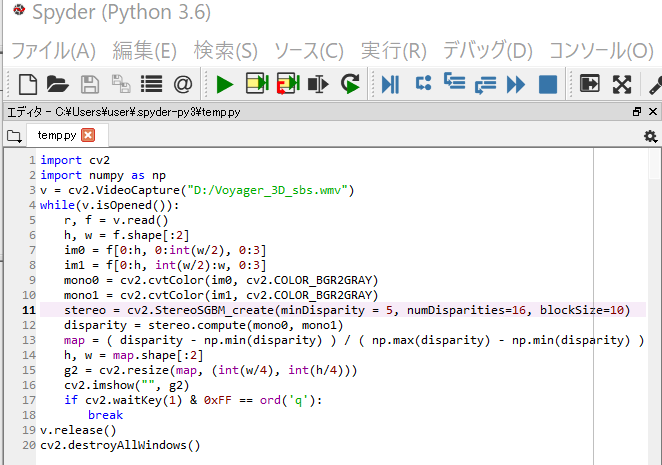Screen dimensions: 662x465
Task: Open the 検索(S) menu
Action: click(x=225, y=51)
